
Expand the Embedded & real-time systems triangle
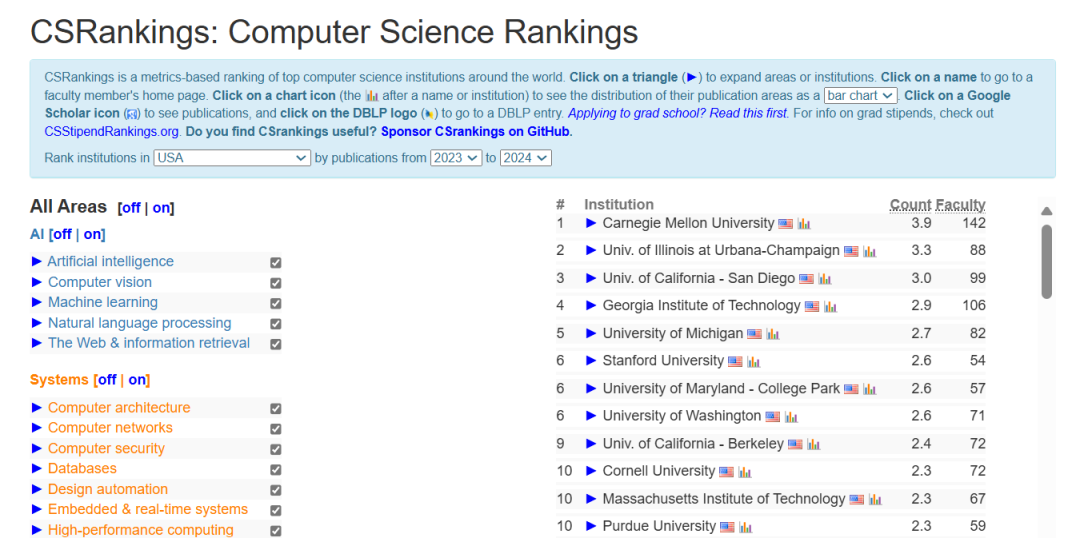pos(37,509)
